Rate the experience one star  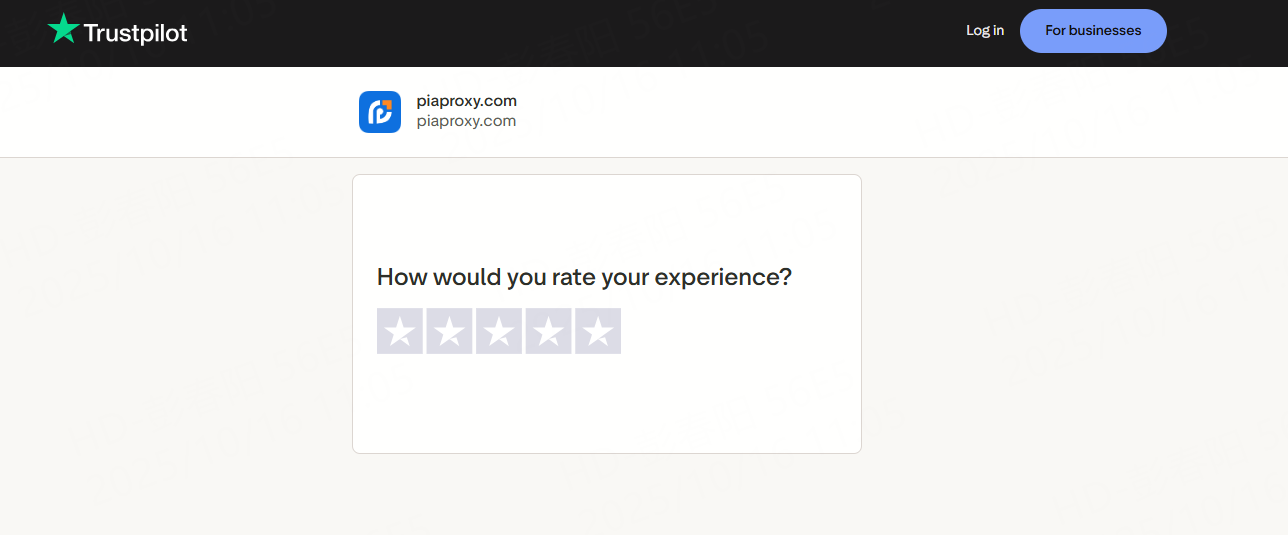point(400,331)
